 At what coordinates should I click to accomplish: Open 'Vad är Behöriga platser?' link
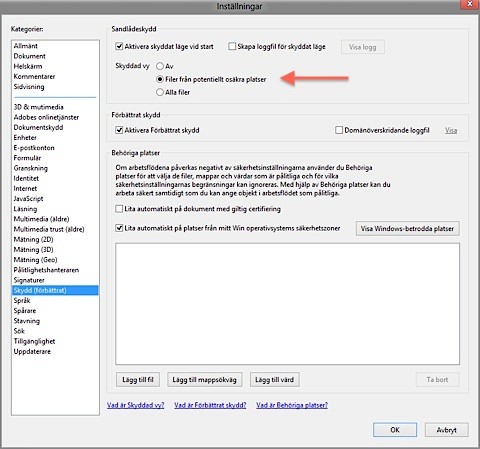(292, 405)
